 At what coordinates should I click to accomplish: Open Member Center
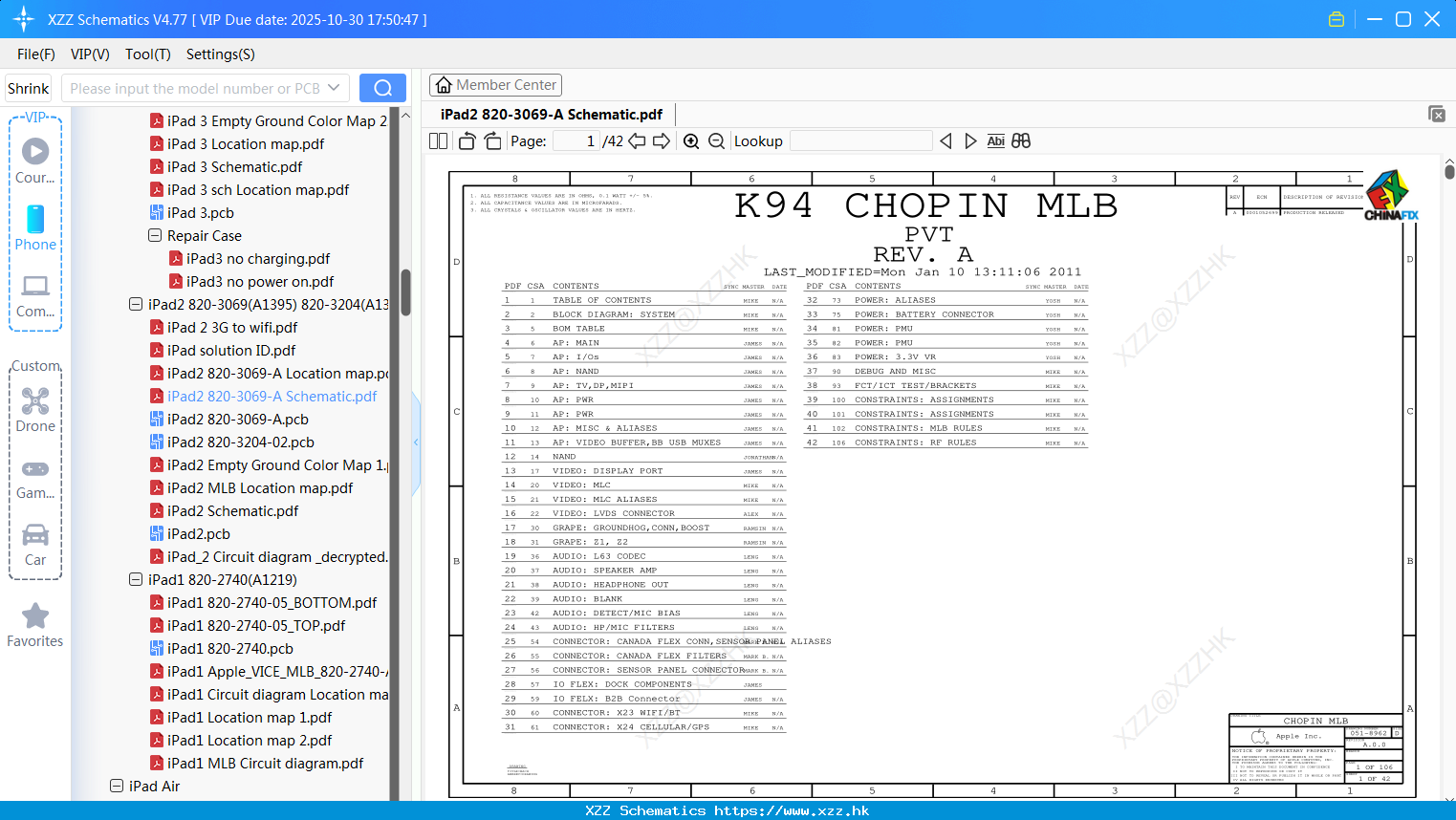pyautogui.click(x=495, y=85)
